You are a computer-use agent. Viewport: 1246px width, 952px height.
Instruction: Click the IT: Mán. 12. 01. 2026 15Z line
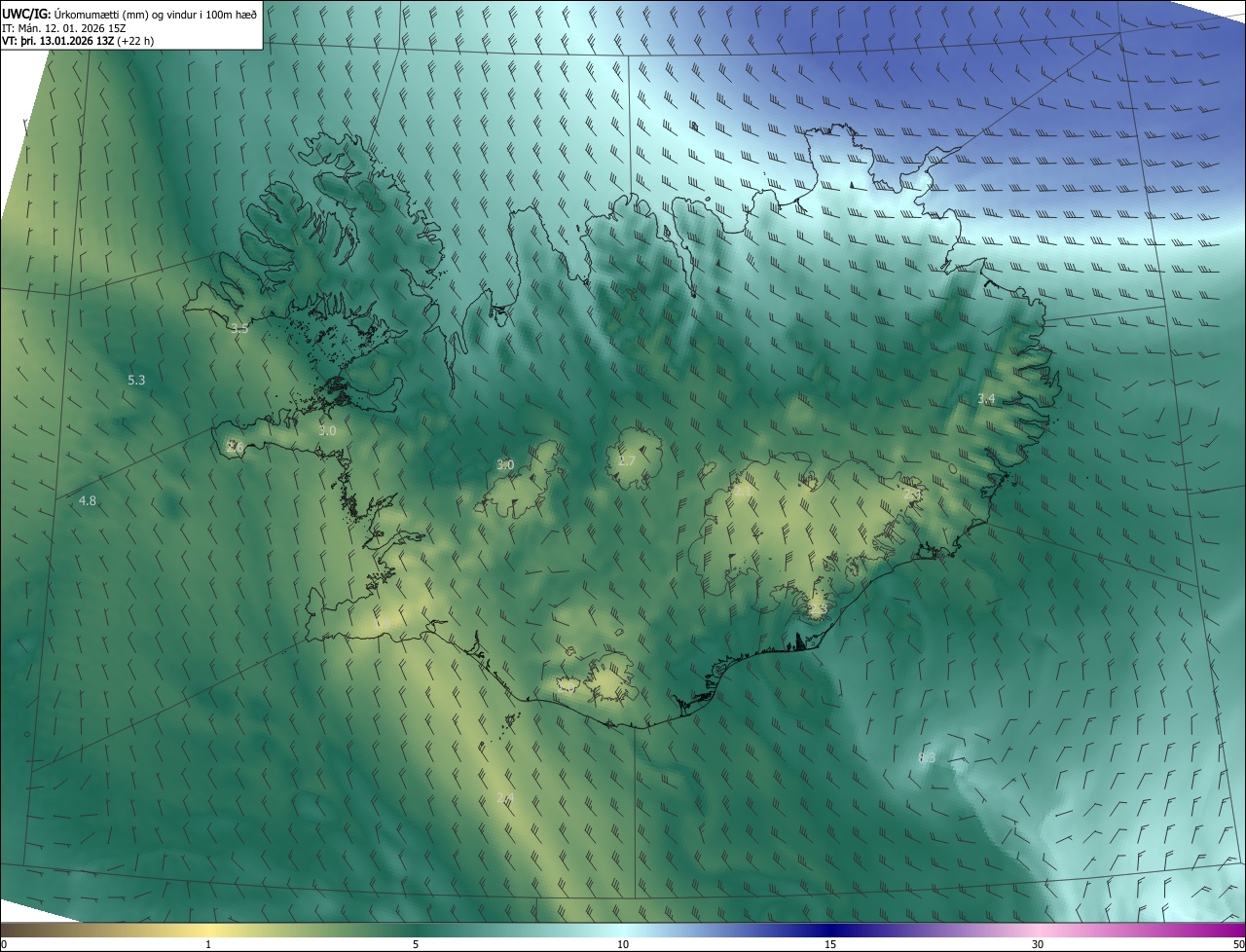click(66, 27)
